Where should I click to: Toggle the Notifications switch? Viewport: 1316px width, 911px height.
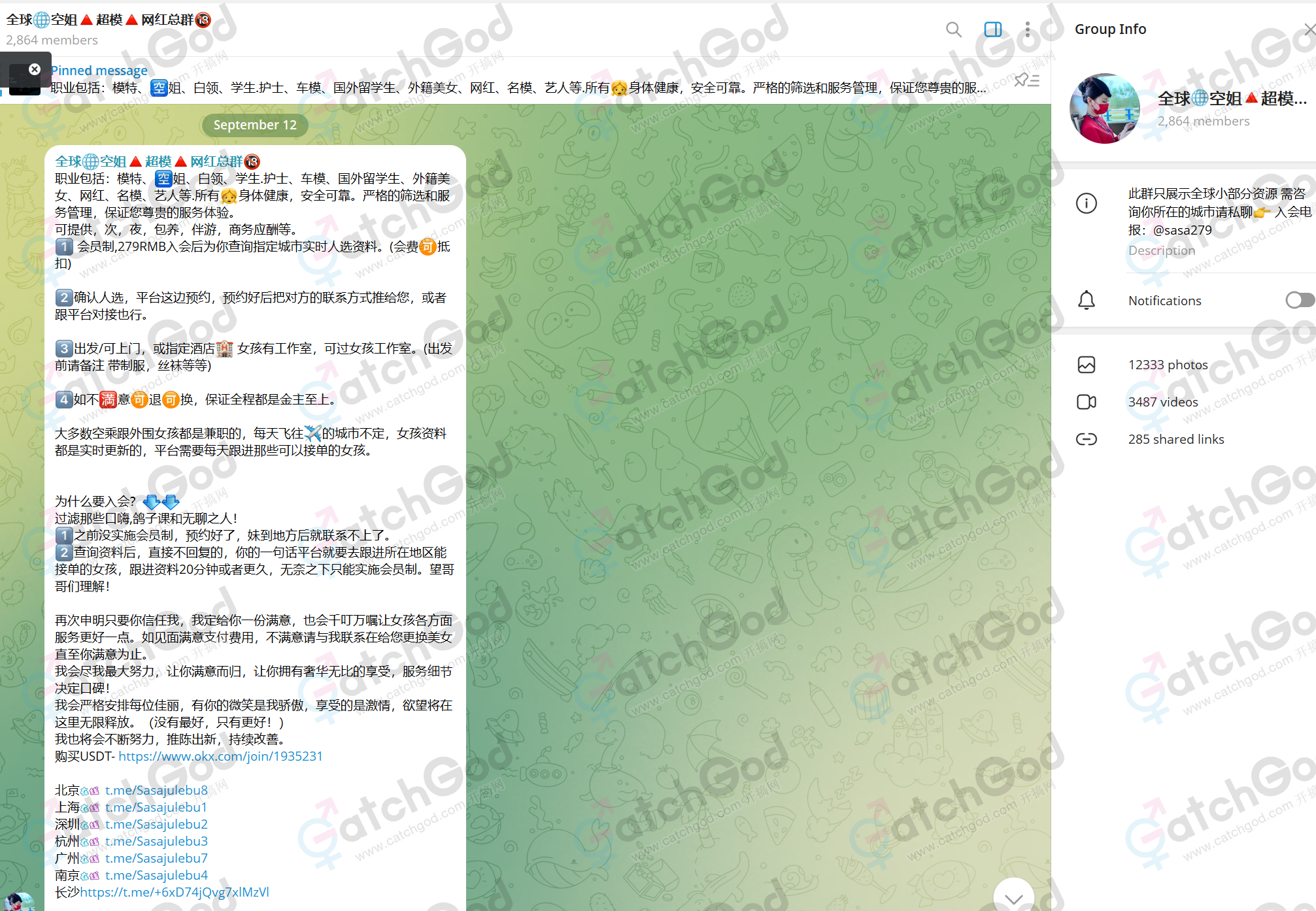1299,300
